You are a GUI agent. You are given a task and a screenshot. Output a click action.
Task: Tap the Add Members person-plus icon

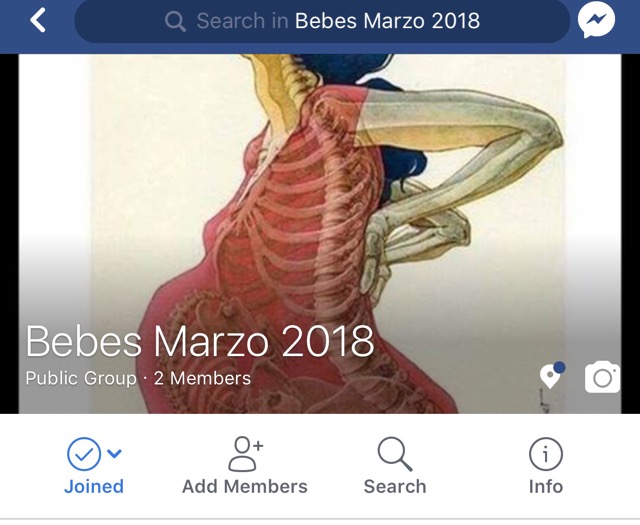pos(245,454)
